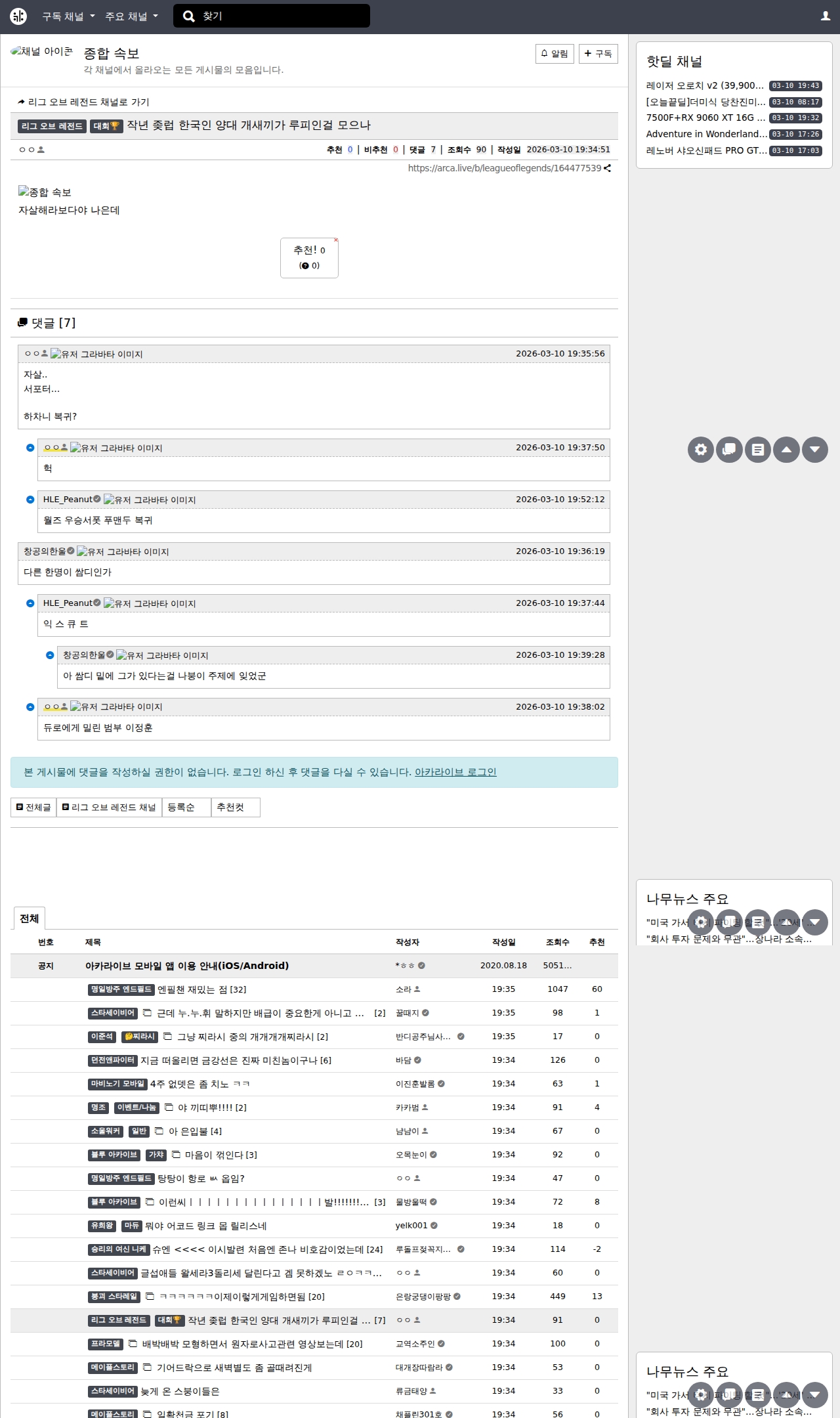
Task: Open the 추천컷 filter selector
Action: [236, 807]
